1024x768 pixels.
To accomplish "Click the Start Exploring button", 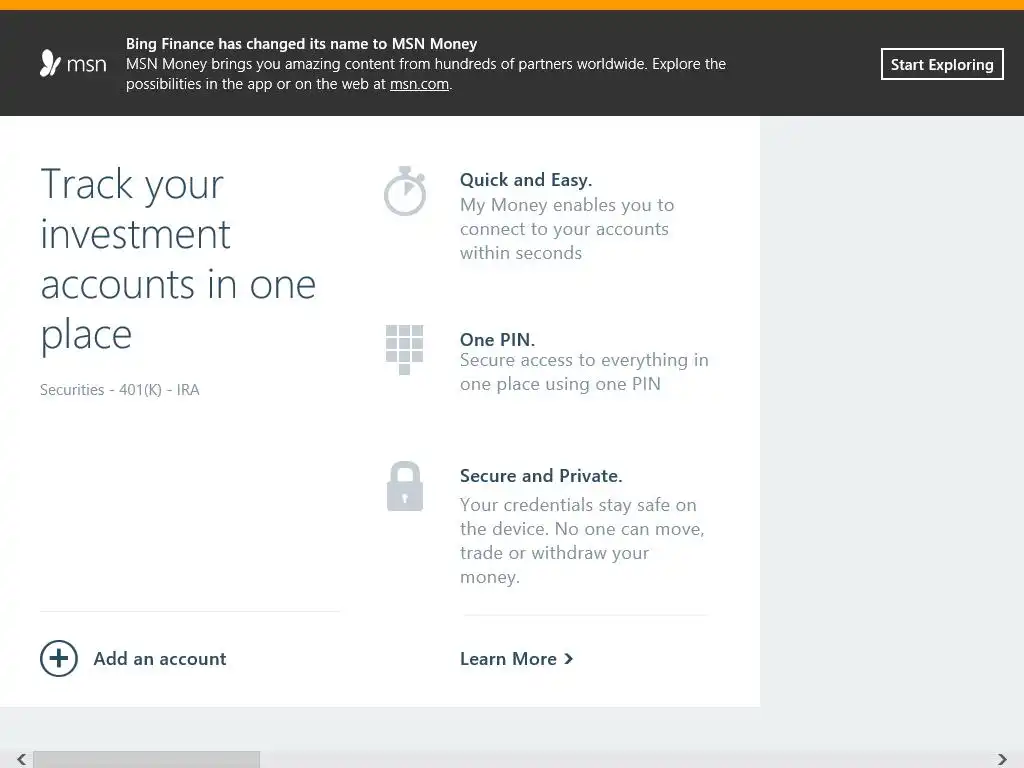I will (942, 64).
